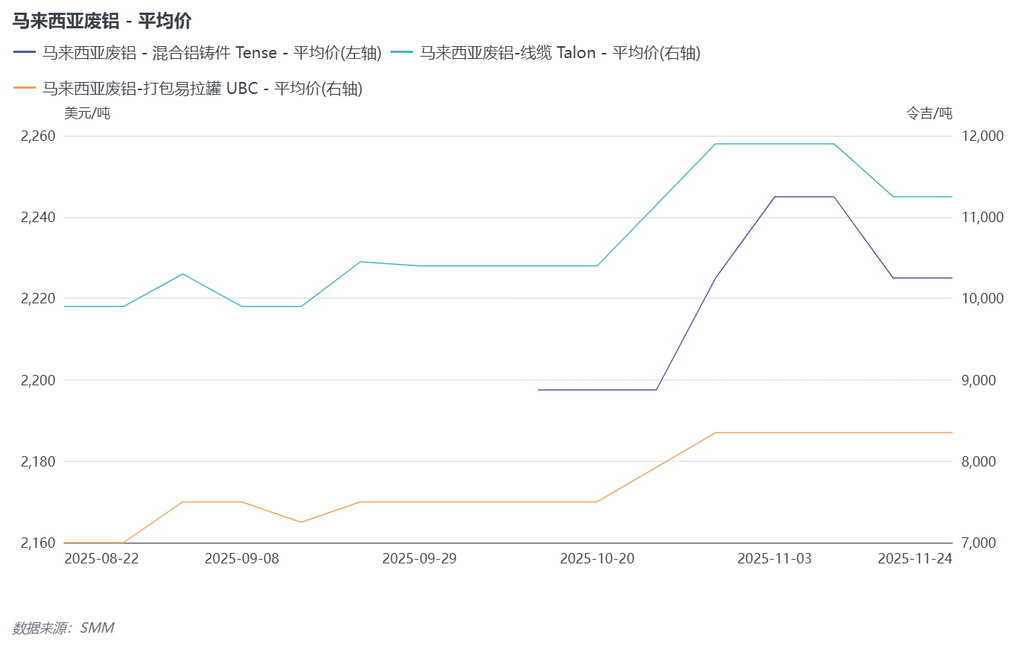The image size is (1024, 646).
Task: Click the teal Talon legend line swatch
Action: 402,53
